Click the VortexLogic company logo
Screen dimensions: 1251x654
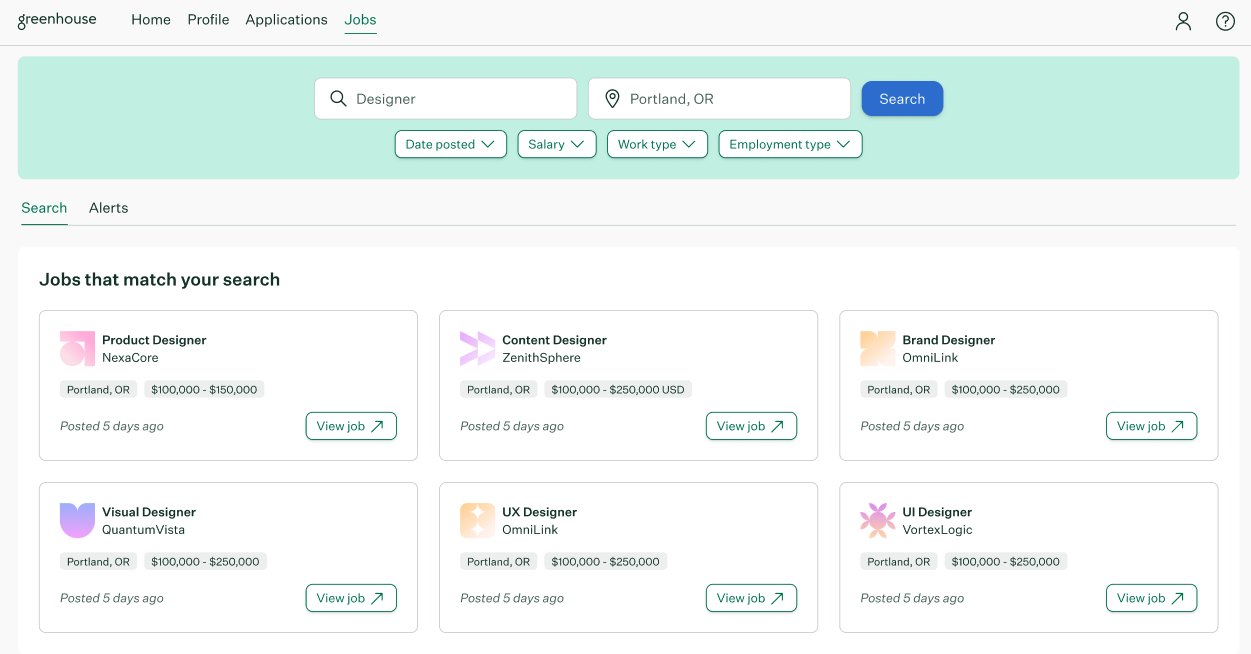tap(877, 521)
